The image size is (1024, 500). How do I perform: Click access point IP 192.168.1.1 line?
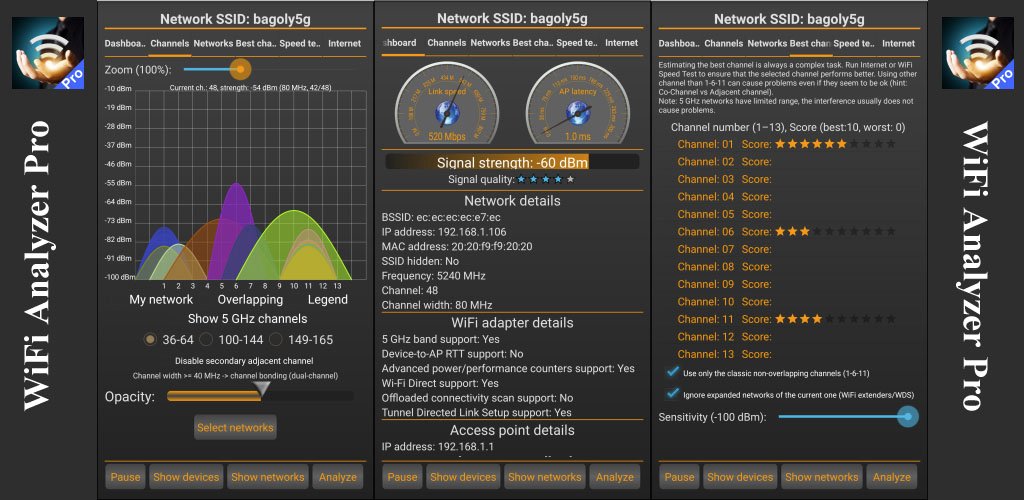pos(438,447)
